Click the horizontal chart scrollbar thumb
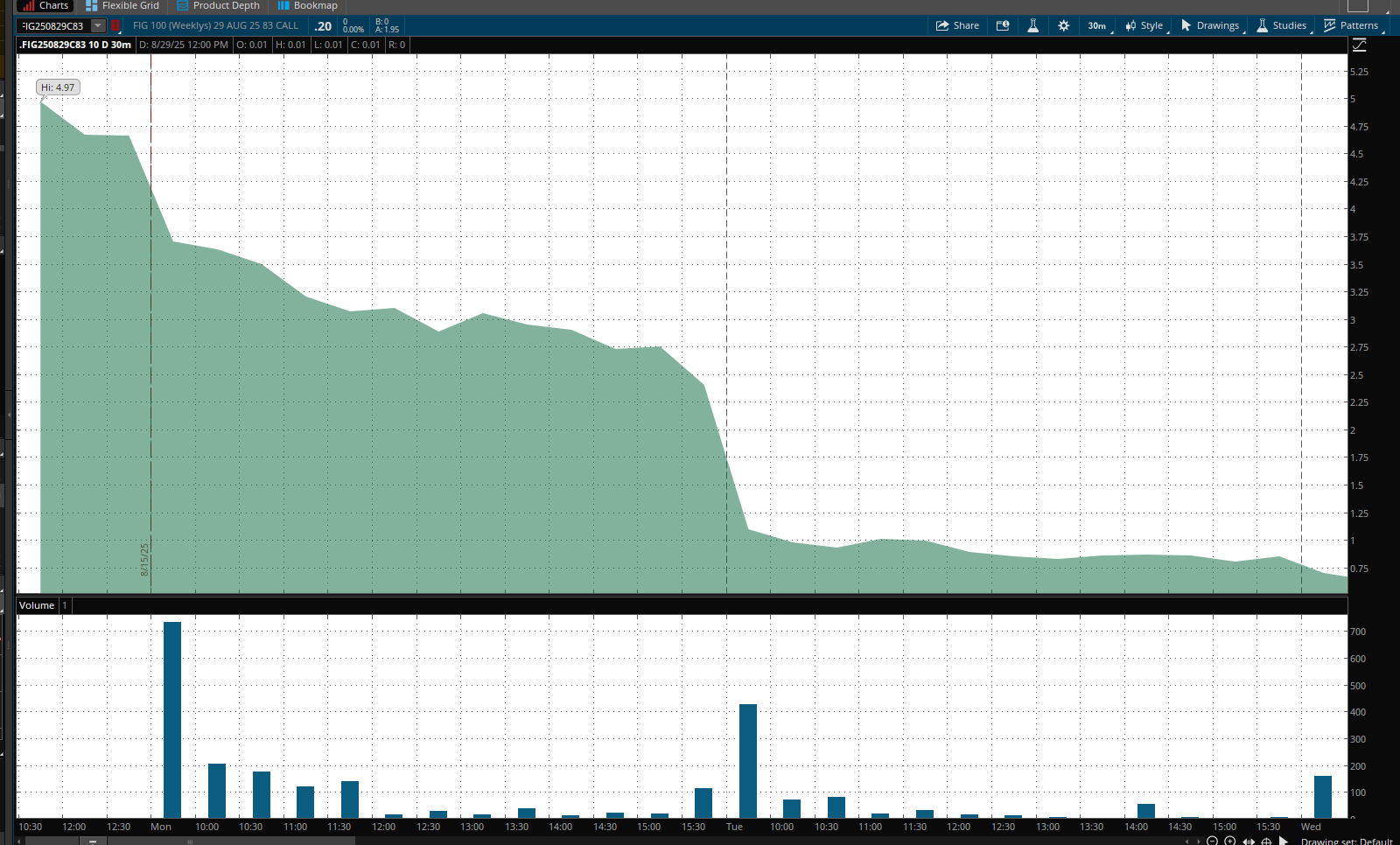Viewport: 1400px width, 845px height. tap(189, 841)
